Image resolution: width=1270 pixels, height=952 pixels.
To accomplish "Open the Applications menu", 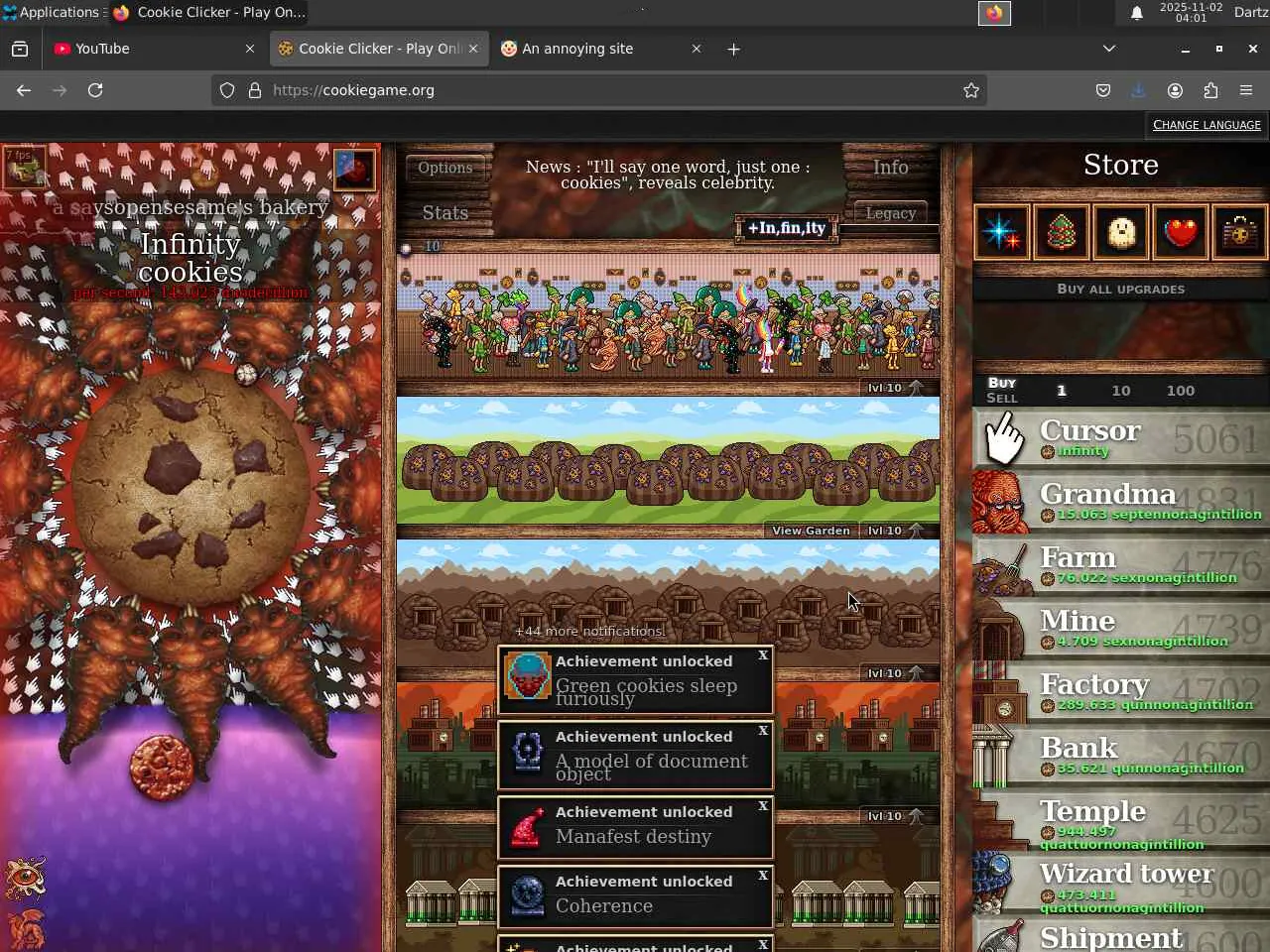I will point(52,13).
